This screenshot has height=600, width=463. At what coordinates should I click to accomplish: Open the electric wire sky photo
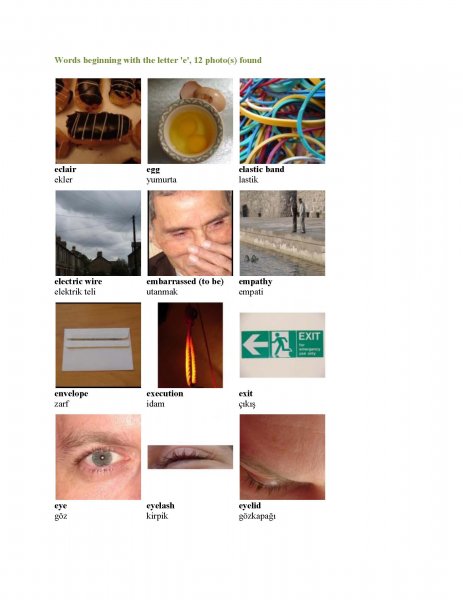coord(98,233)
